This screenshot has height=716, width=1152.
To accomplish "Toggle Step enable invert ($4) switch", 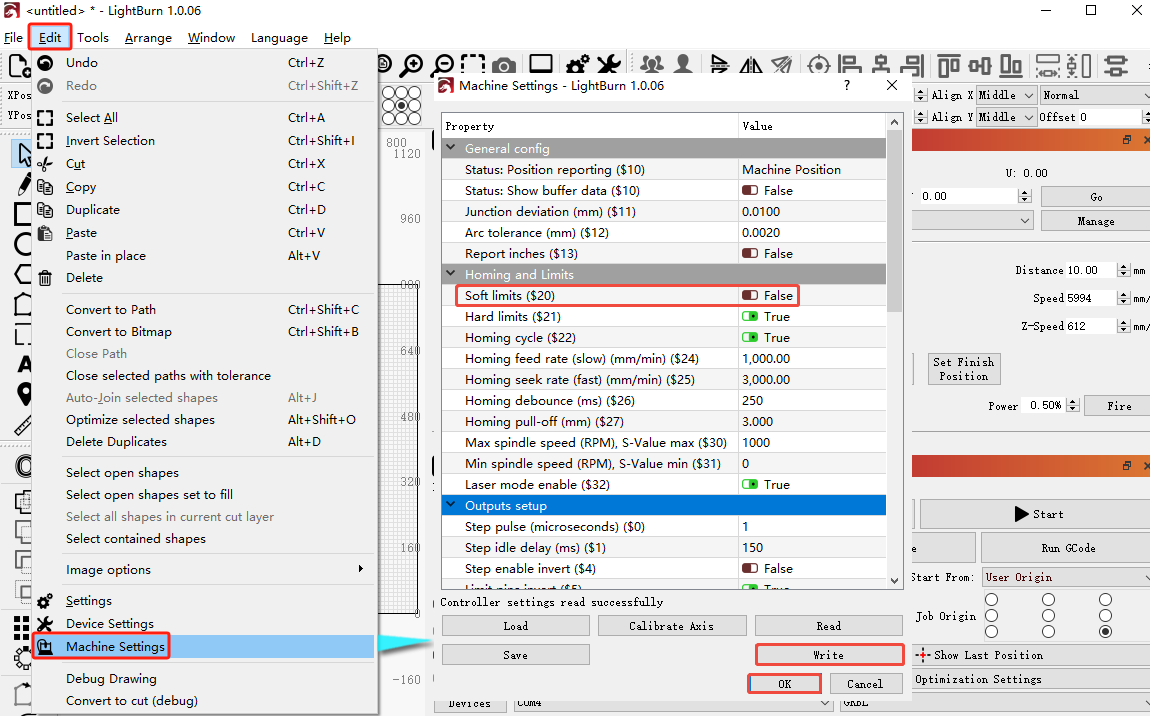I will point(750,568).
